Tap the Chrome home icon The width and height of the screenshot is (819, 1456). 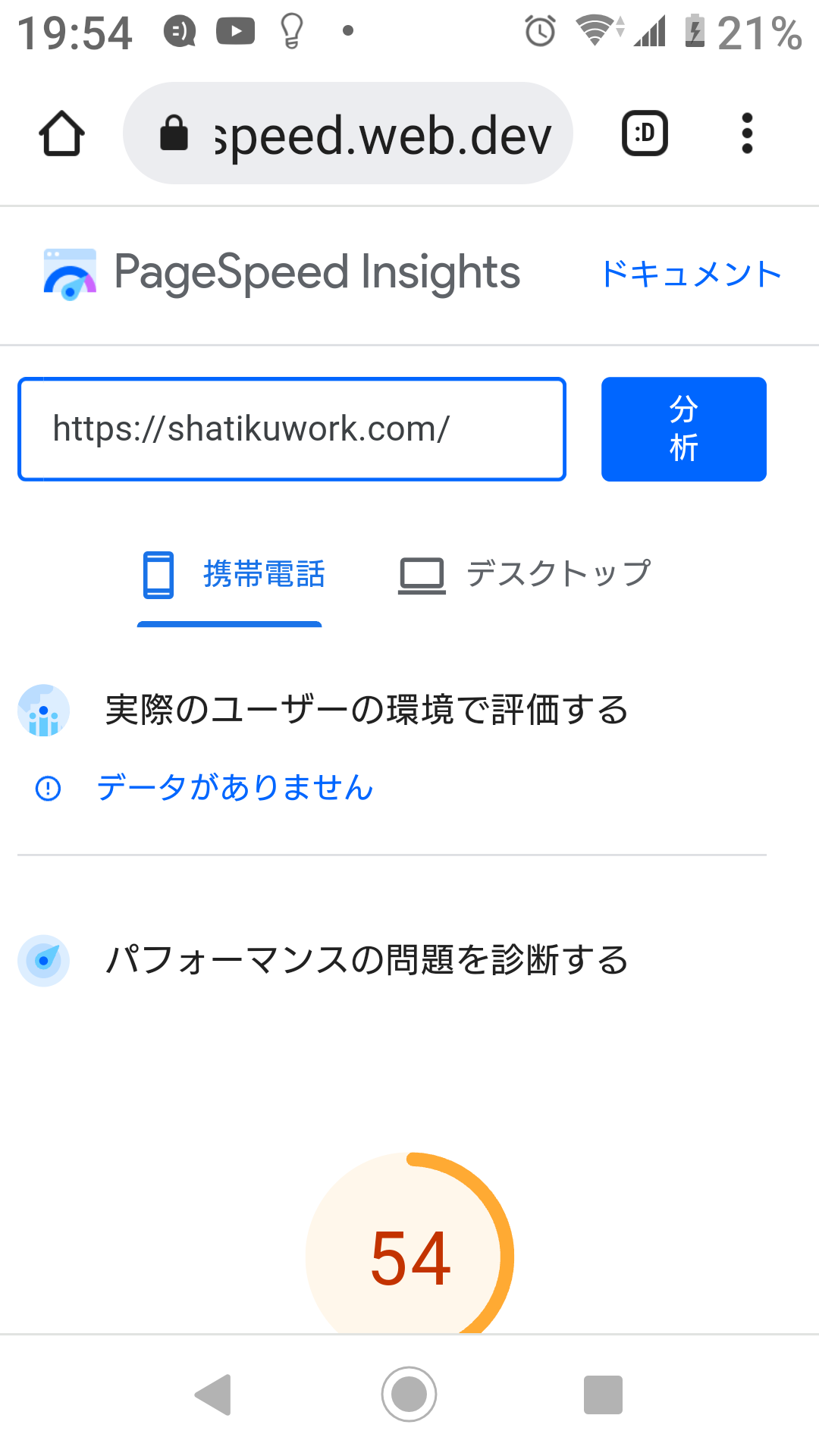coord(61,133)
